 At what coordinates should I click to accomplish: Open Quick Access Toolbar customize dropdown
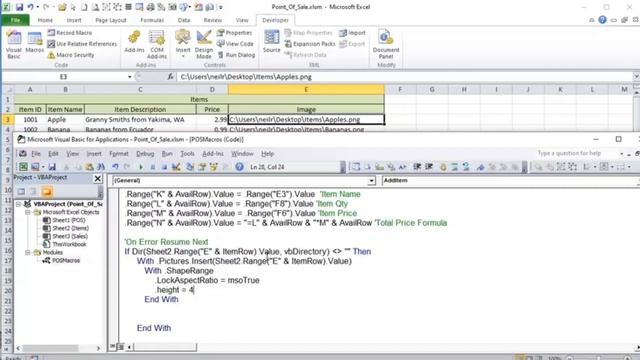pos(221,7)
